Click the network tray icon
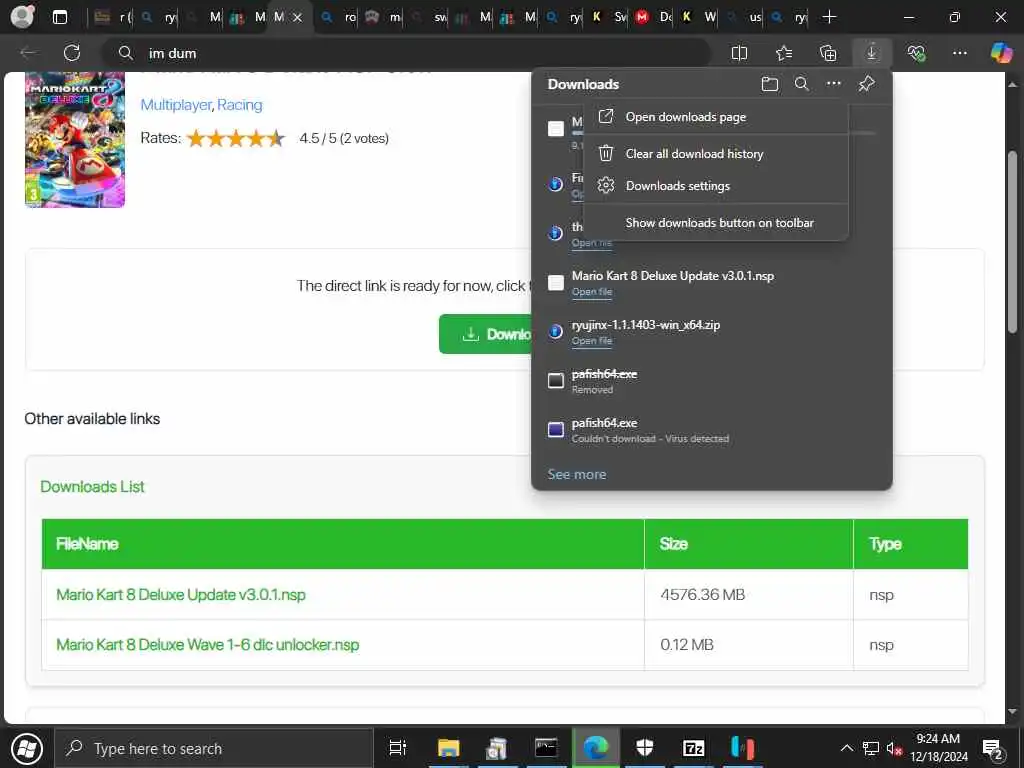 [871, 748]
